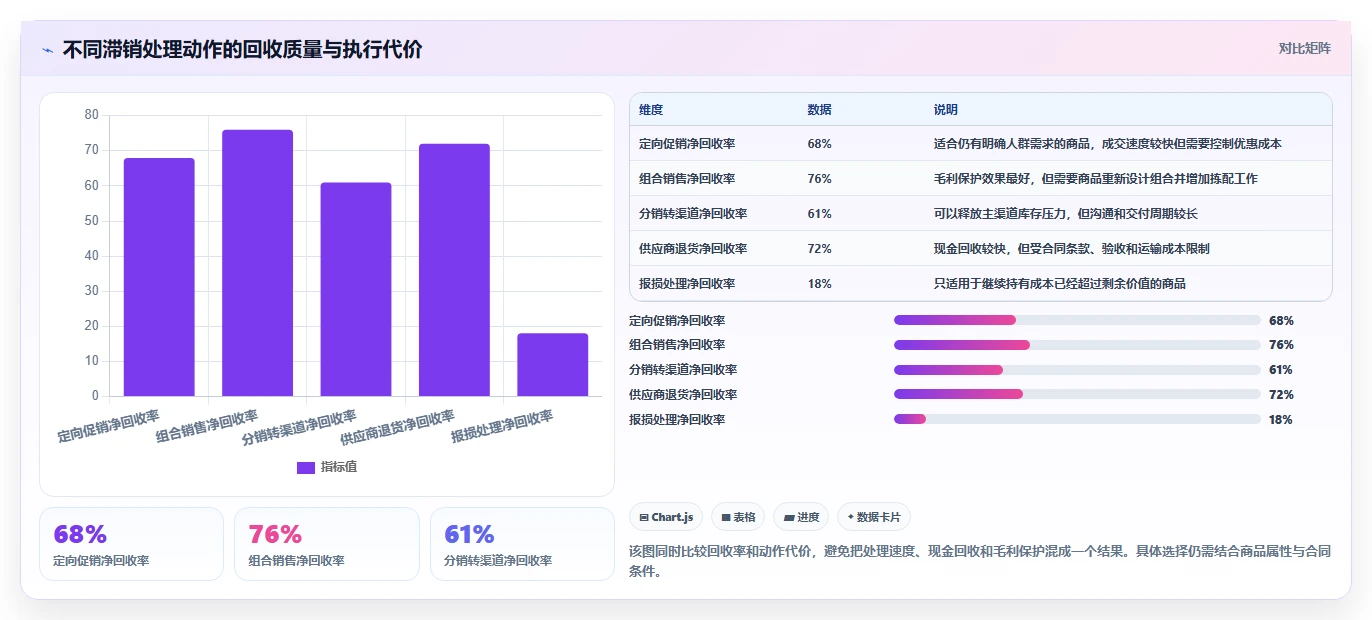This screenshot has height=620, width=1372.
Task: Click the 报损处理净回收率 label in the progress list
Action: [x=677, y=420]
